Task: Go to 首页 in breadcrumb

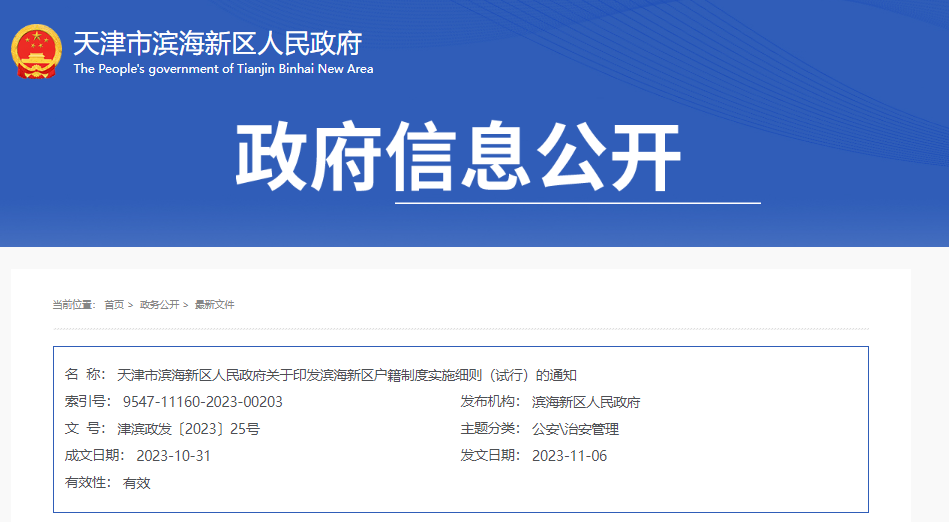Action: point(114,304)
